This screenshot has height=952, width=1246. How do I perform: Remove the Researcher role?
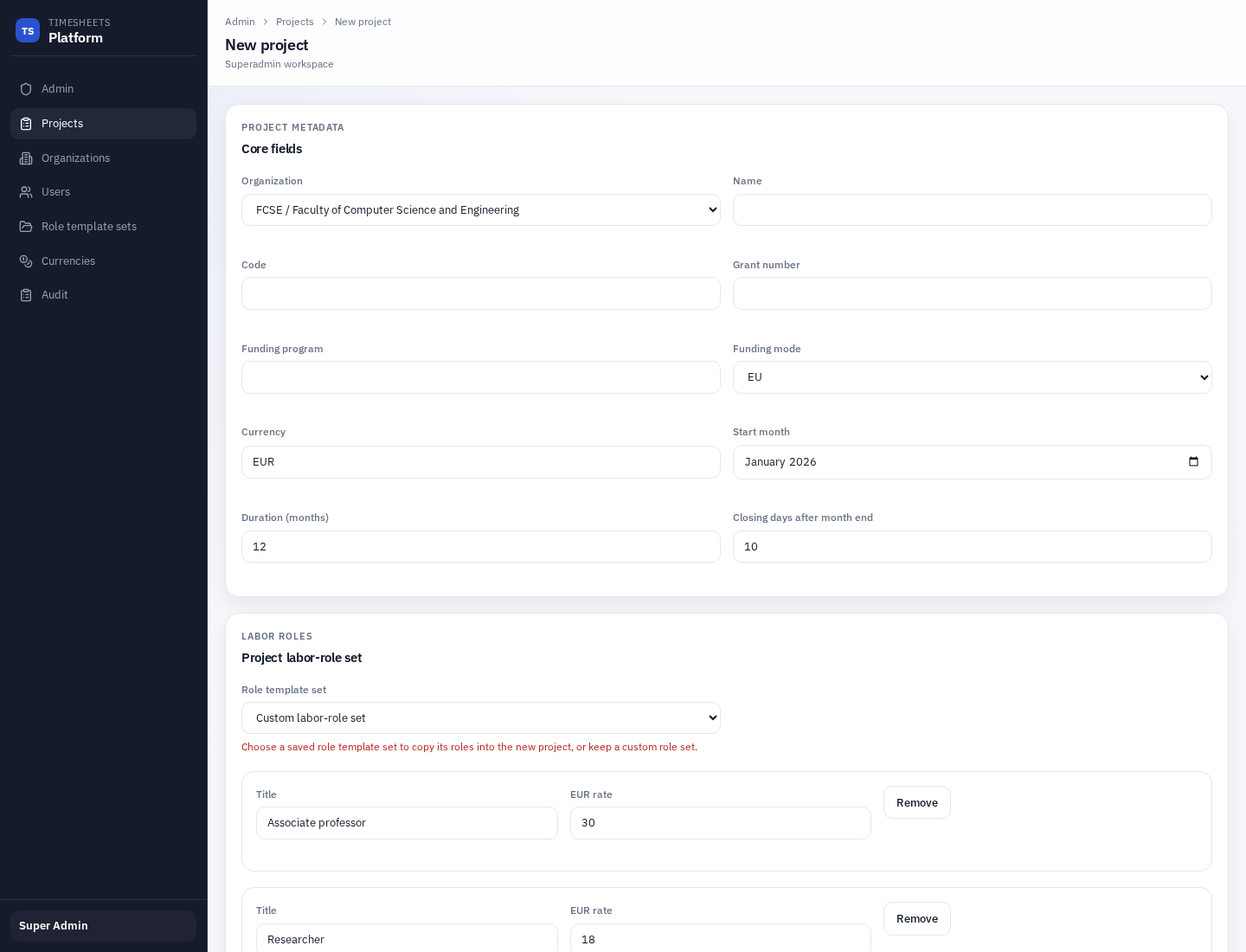916,918
